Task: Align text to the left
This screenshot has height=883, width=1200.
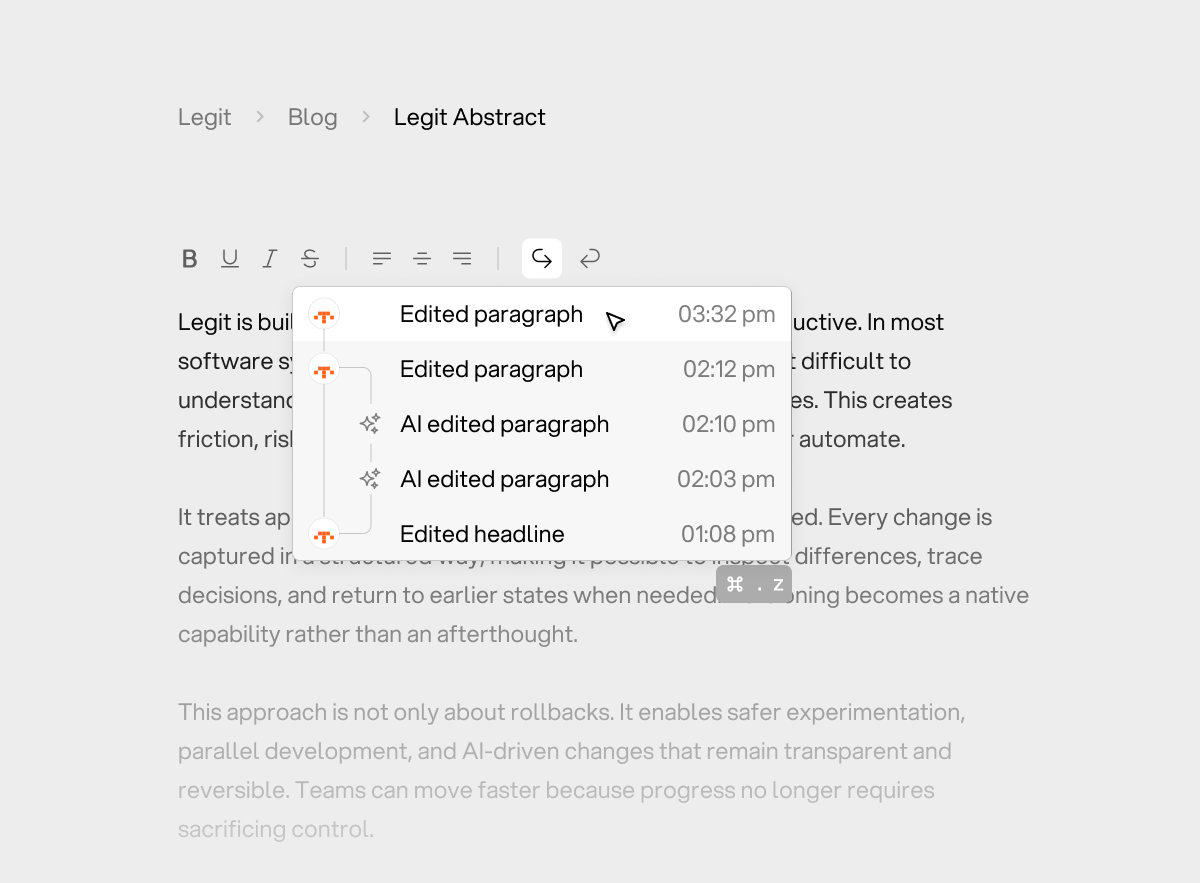Action: (382, 259)
